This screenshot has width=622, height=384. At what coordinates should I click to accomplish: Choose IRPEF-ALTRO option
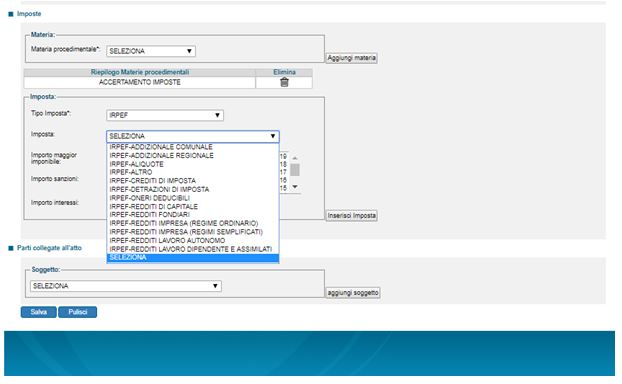click(x=193, y=172)
